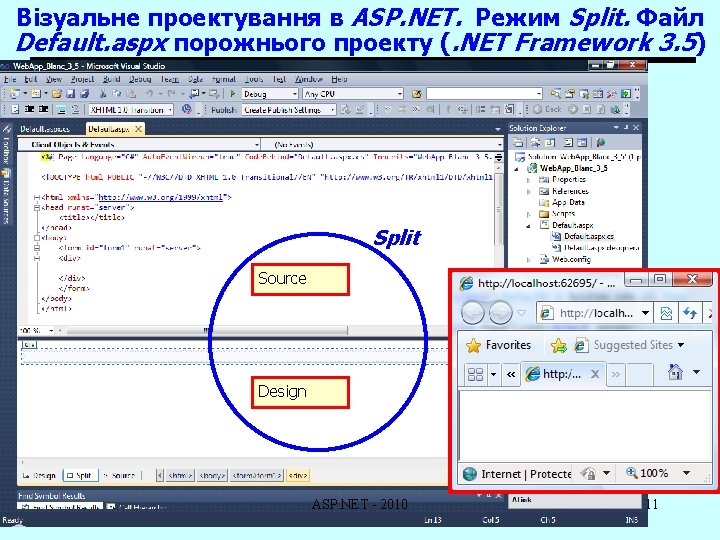Screen dimensions: 720x540
Task: Switch to Source view tab
Action: click(x=119, y=475)
